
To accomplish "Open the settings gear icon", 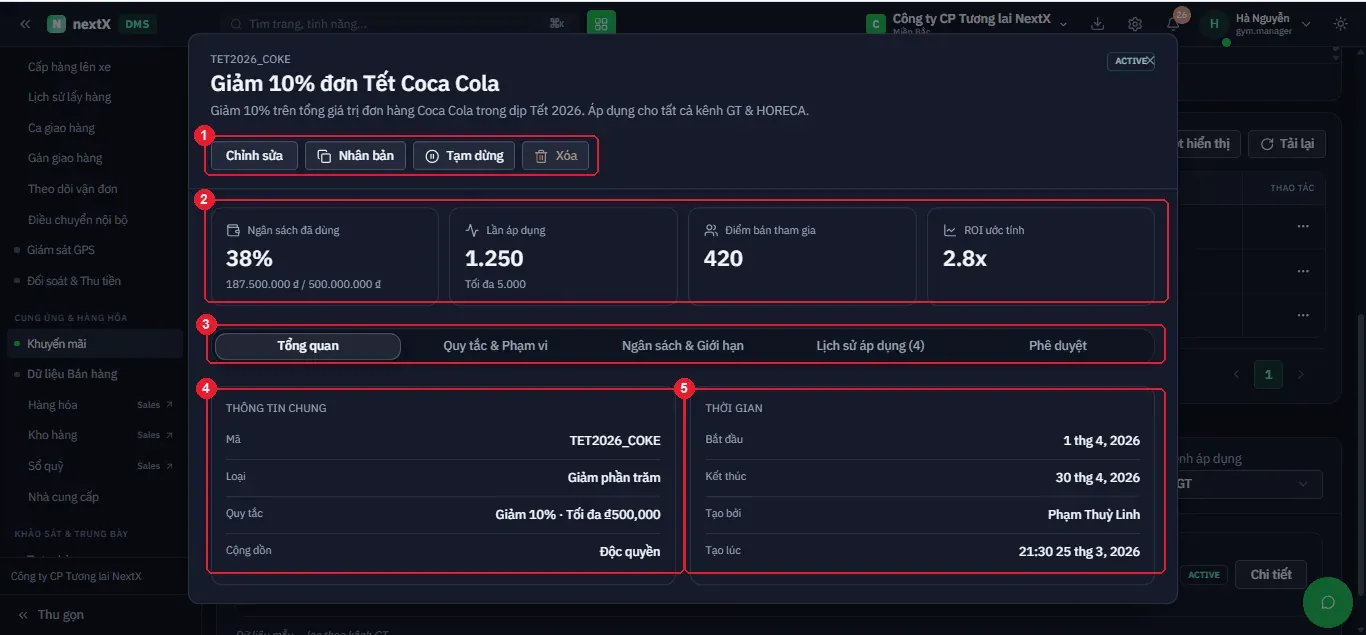I will [x=1135, y=24].
